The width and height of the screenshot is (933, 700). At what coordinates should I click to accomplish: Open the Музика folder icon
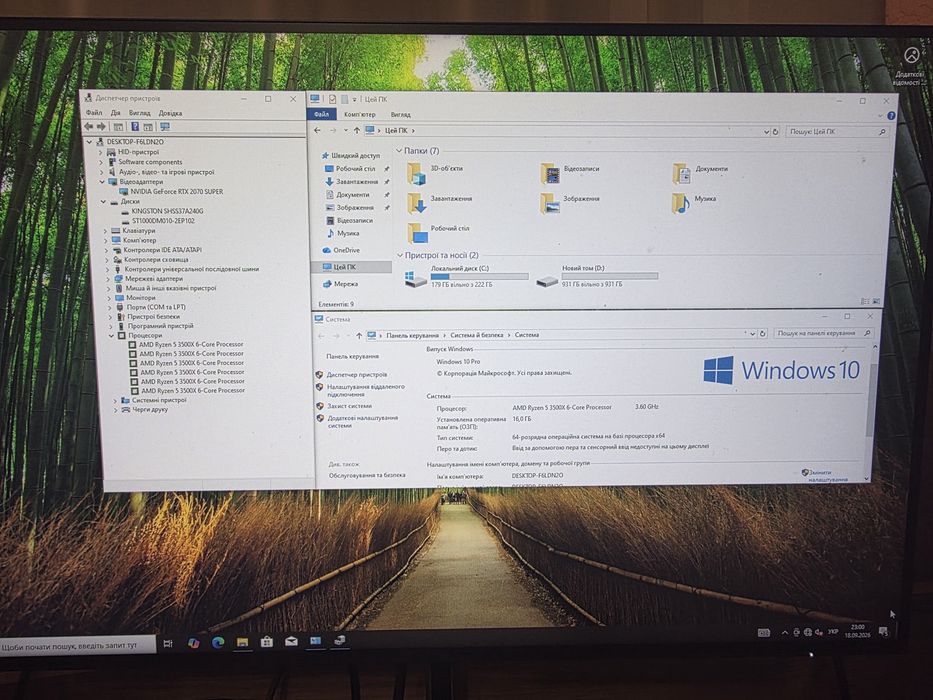(681, 204)
